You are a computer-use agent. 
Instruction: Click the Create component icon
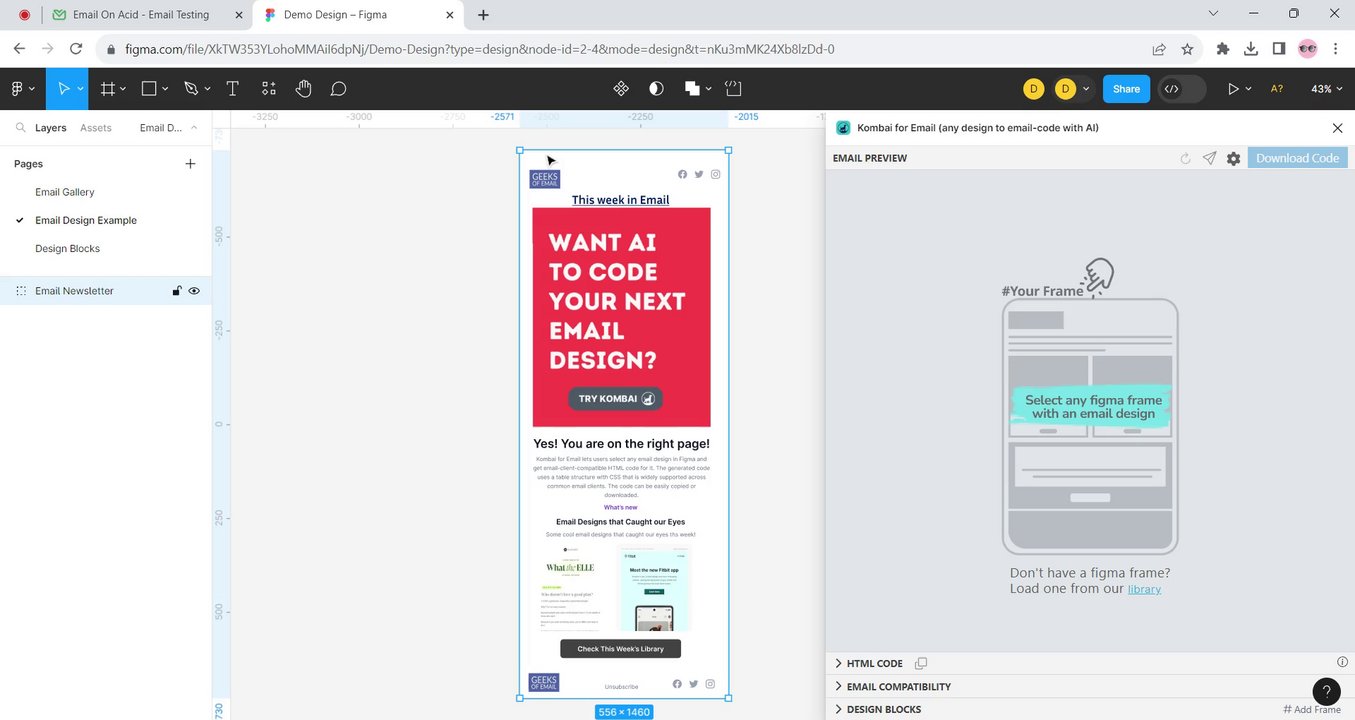621,89
